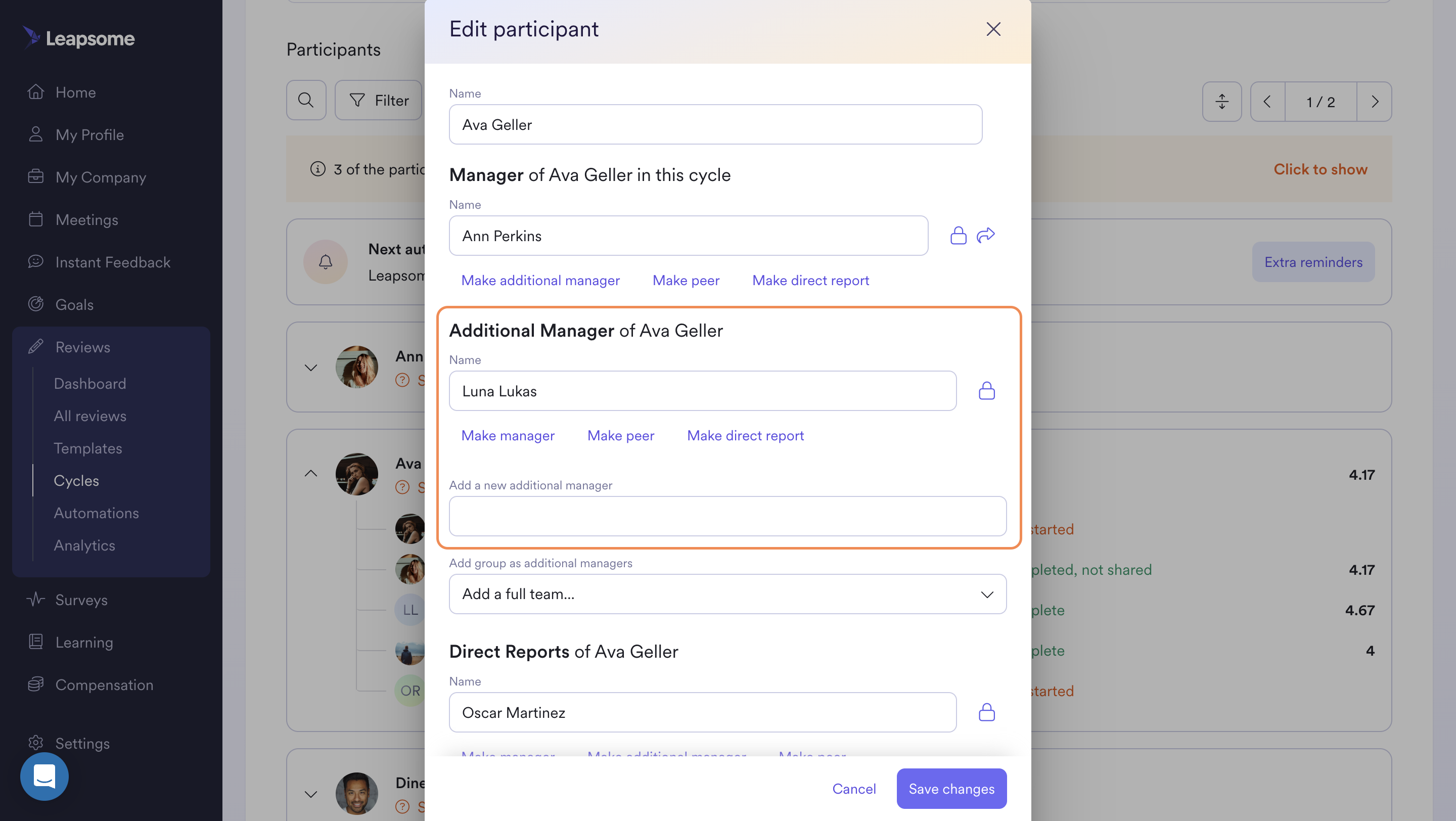Image resolution: width=1456 pixels, height=821 pixels.
Task: Click the expand/collapse rows icon
Action: coord(1221,101)
